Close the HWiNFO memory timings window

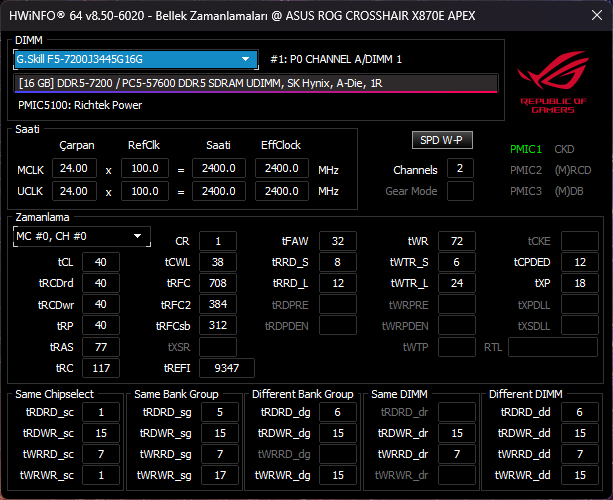pyautogui.click(x=597, y=15)
